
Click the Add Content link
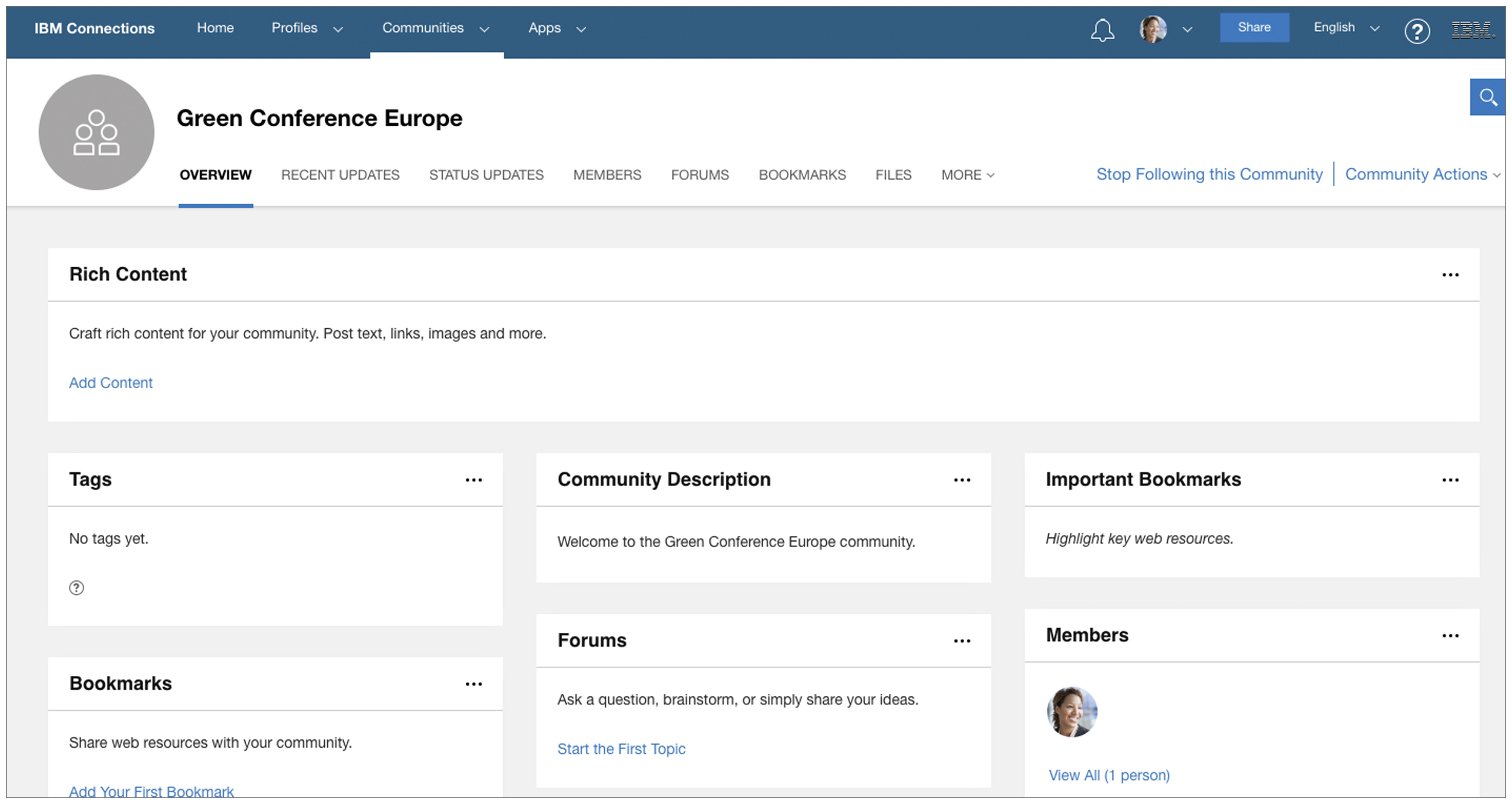(111, 383)
